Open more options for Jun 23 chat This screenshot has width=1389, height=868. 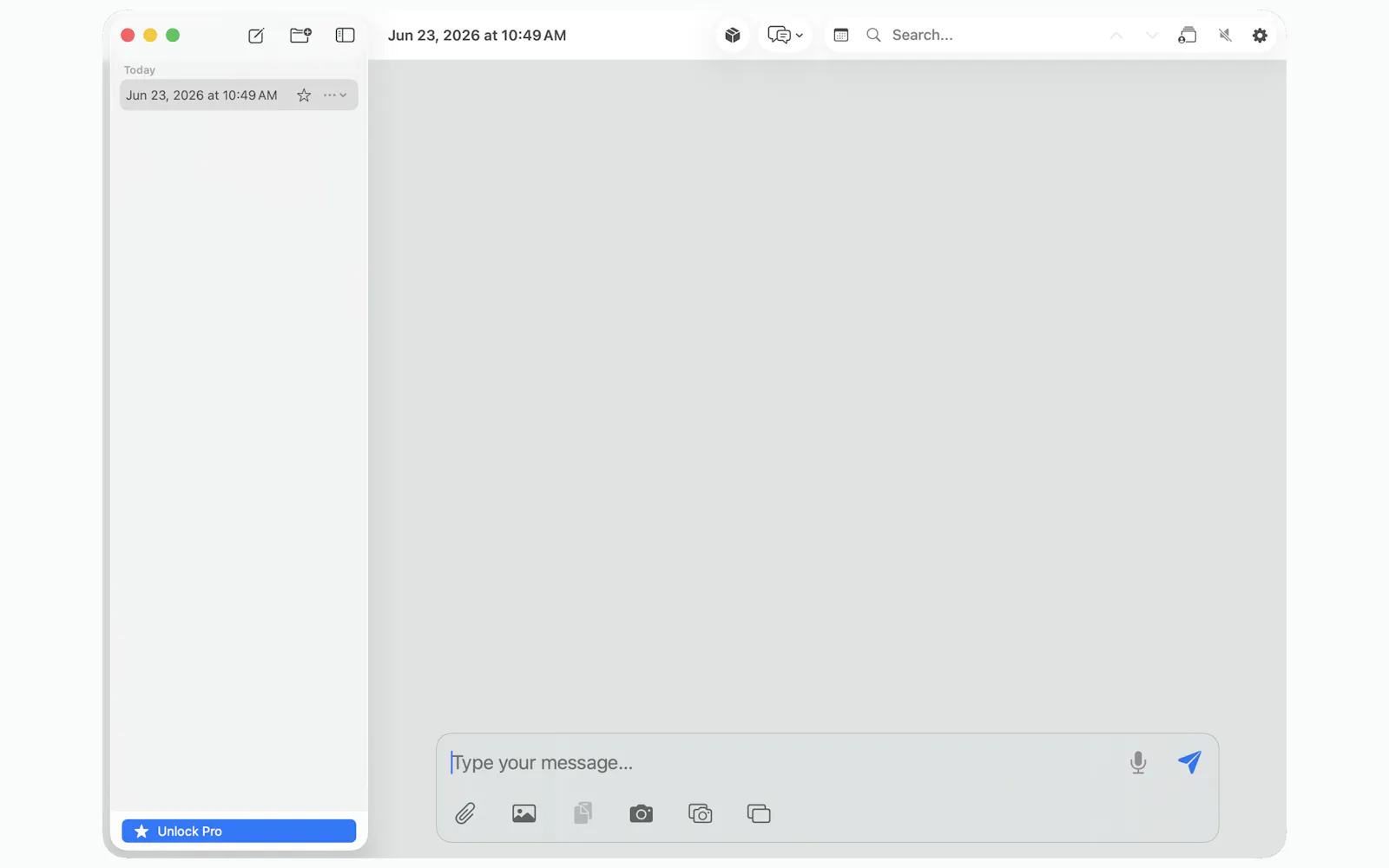pyautogui.click(x=335, y=95)
